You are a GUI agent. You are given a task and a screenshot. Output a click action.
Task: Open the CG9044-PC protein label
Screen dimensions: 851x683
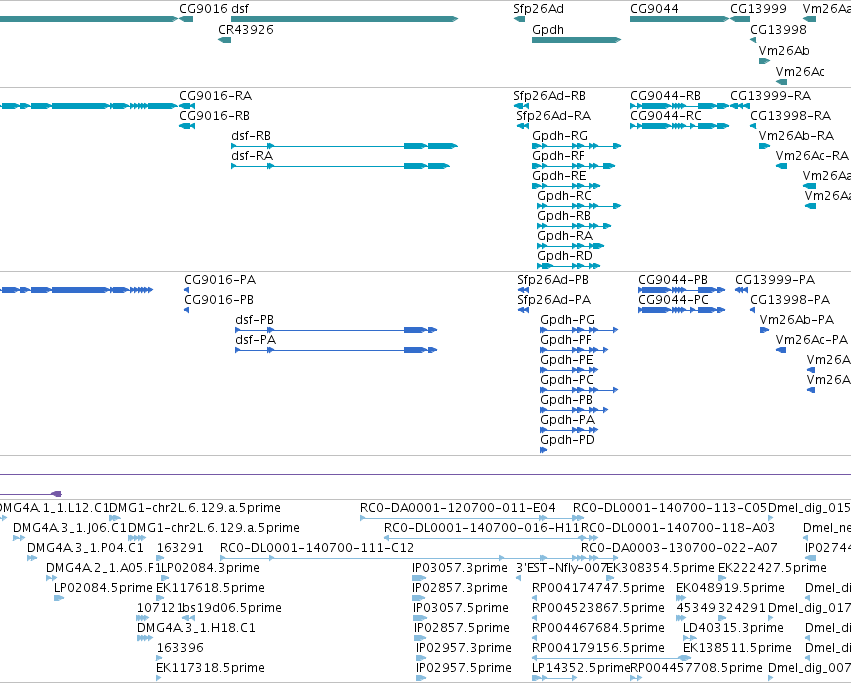click(x=673, y=300)
